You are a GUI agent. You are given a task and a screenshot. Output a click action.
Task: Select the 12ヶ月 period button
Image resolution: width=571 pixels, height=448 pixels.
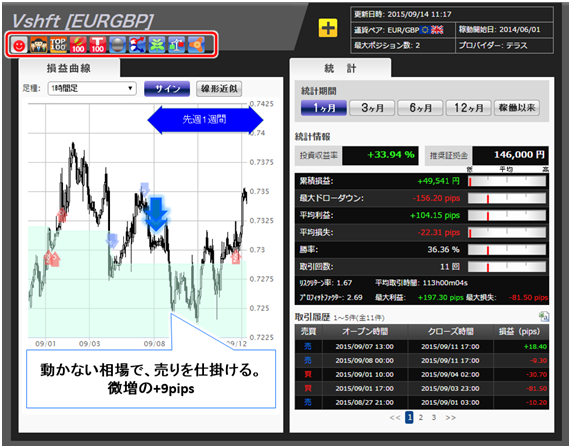pyautogui.click(x=468, y=108)
